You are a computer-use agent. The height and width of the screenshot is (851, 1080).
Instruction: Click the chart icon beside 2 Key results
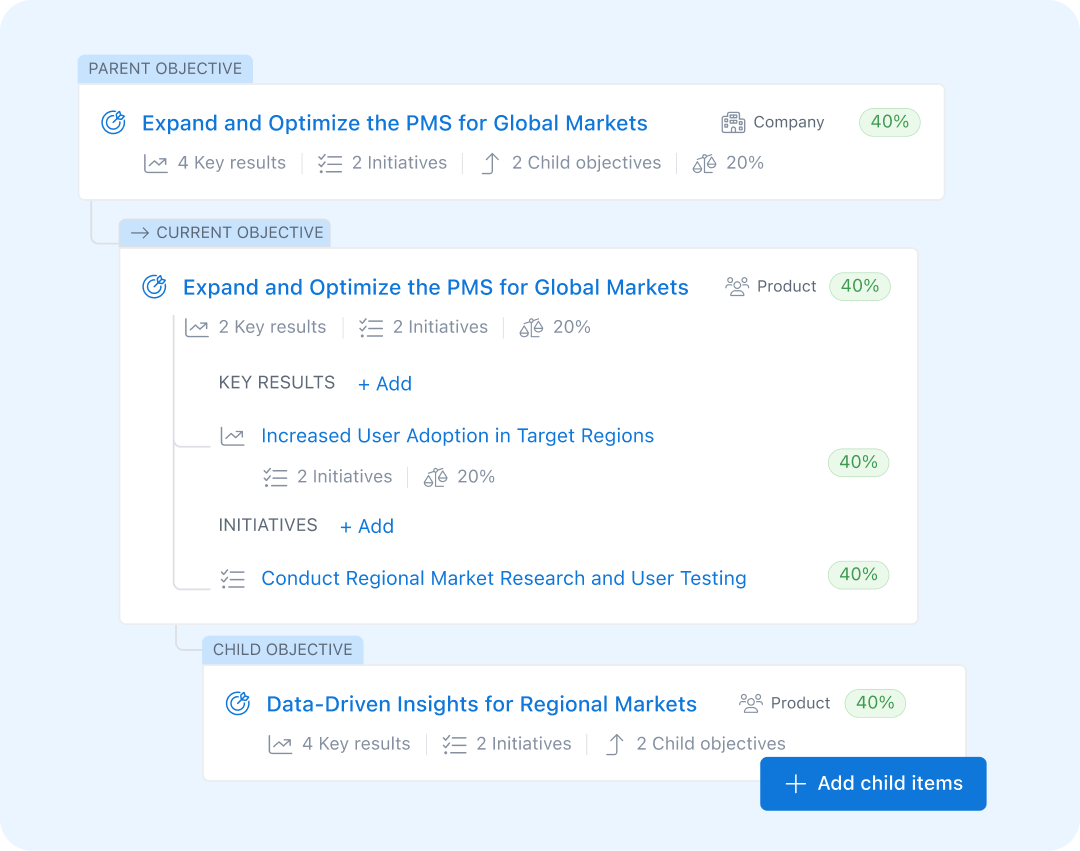[196, 328]
